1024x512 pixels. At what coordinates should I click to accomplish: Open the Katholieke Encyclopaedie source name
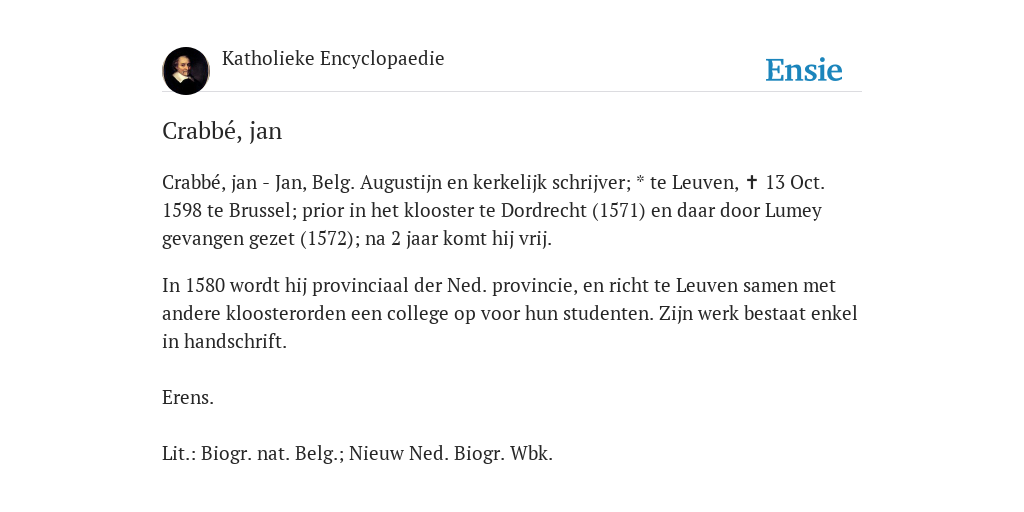pyautogui.click(x=333, y=59)
